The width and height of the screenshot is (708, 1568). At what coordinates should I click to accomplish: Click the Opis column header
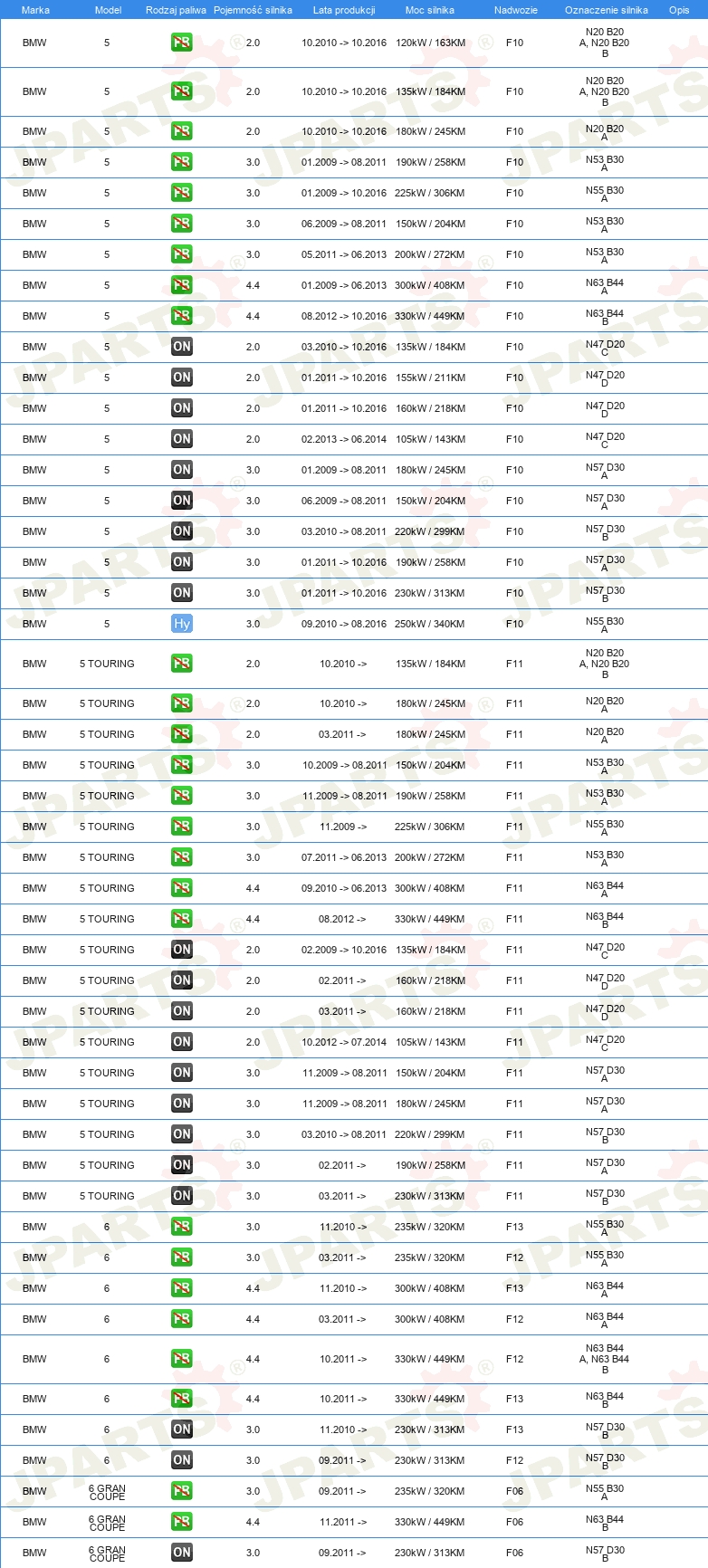click(679, 10)
